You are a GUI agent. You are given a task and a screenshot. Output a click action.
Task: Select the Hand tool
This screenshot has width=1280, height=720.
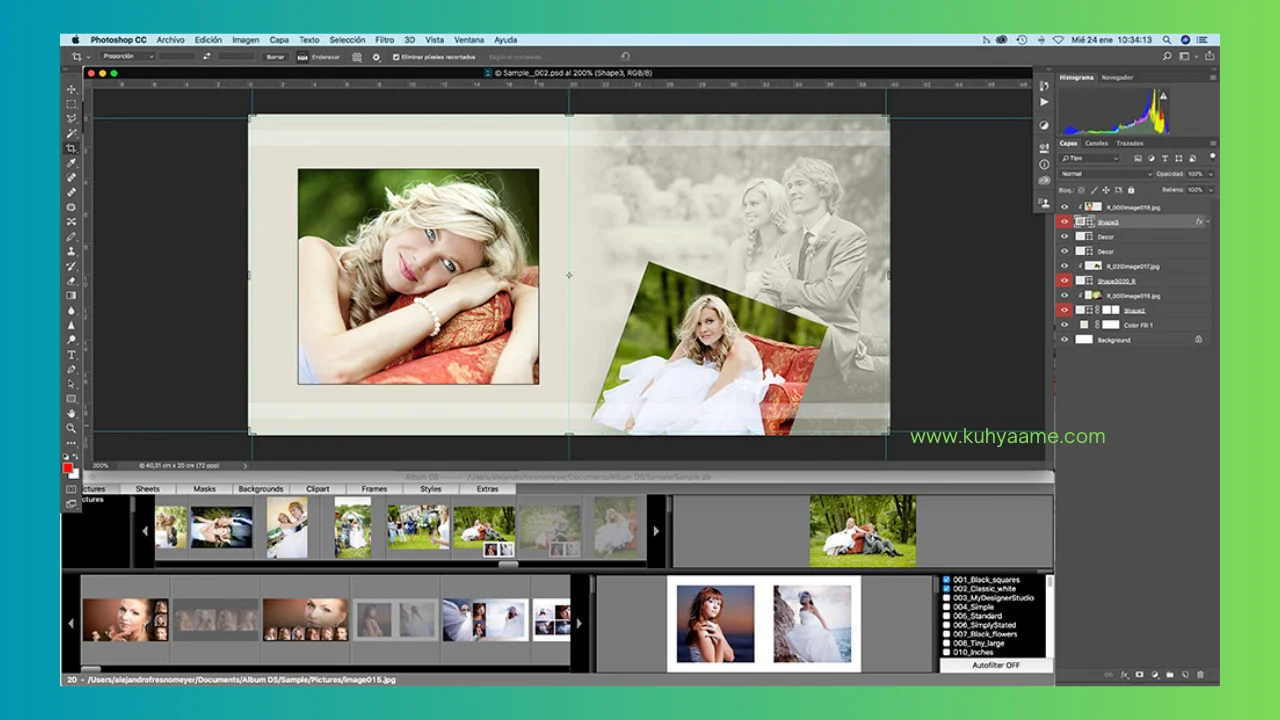pyautogui.click(x=71, y=413)
